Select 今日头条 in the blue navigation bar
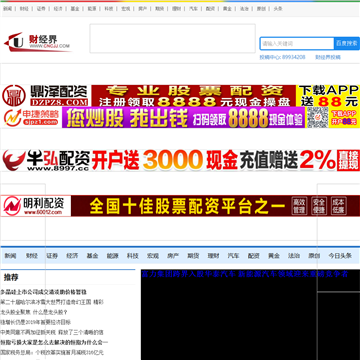 [x=340, y=256]
